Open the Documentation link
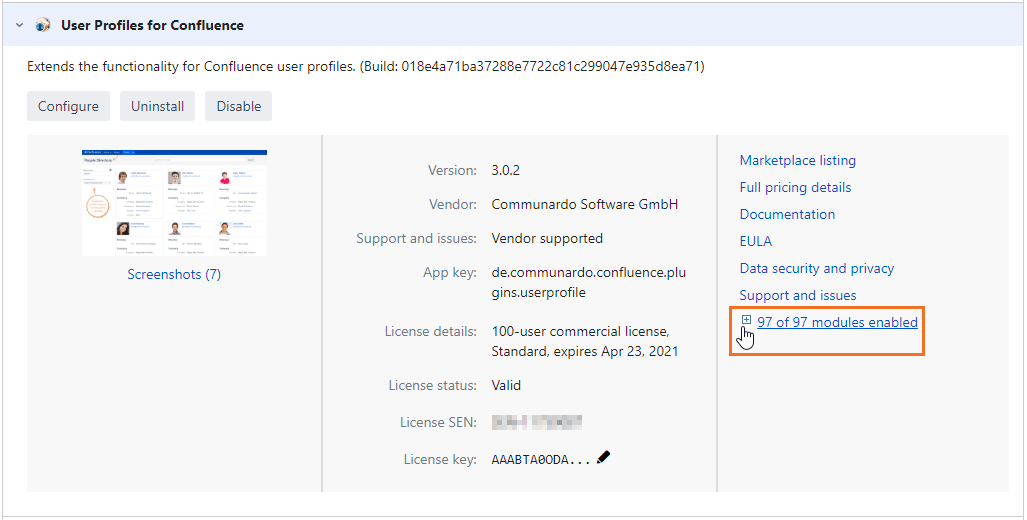Screen dimensions: 1027x520 (787, 214)
